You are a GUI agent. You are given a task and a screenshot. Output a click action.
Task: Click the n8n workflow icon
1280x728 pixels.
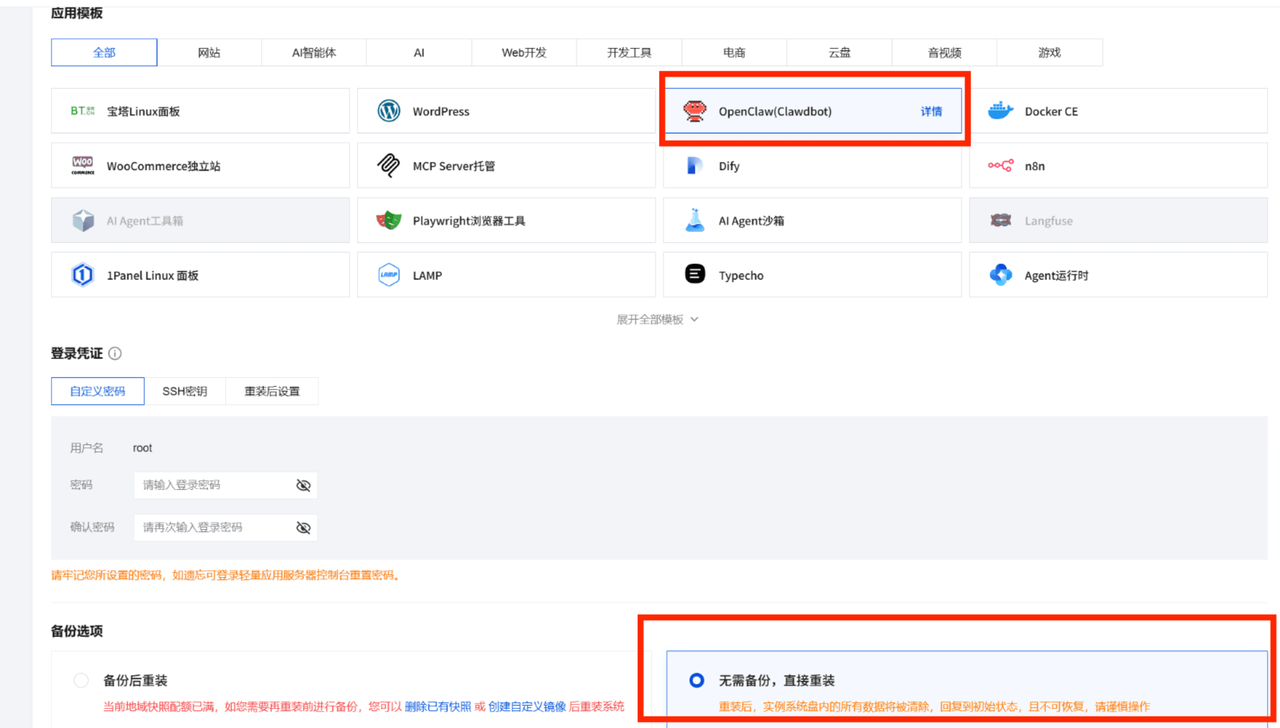(1000, 166)
